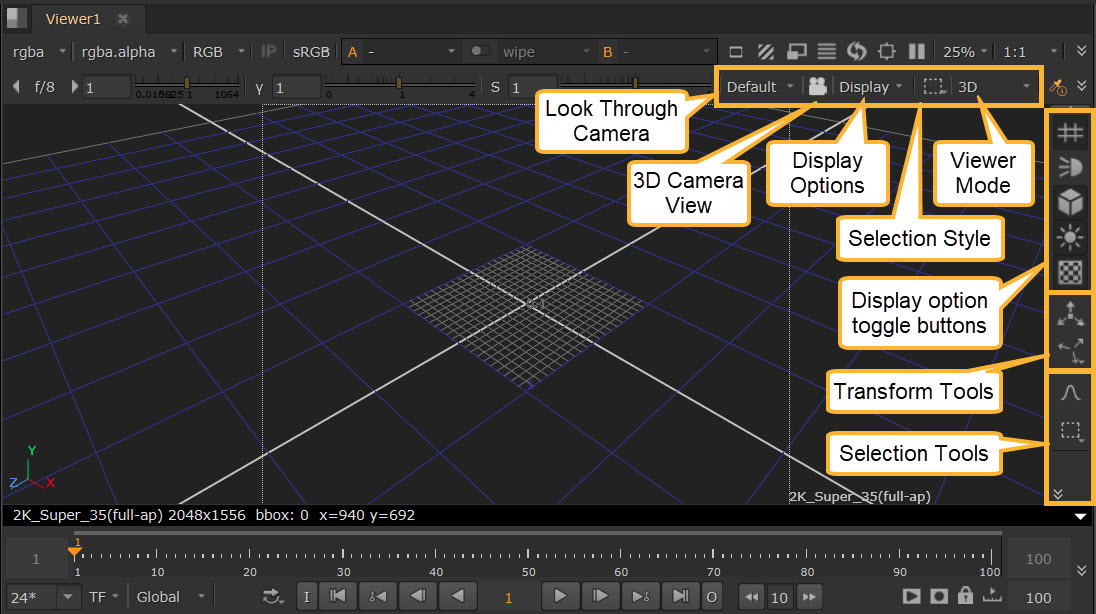Toggle the checkerboard transparency button
The width and height of the screenshot is (1096, 614).
[1070, 272]
